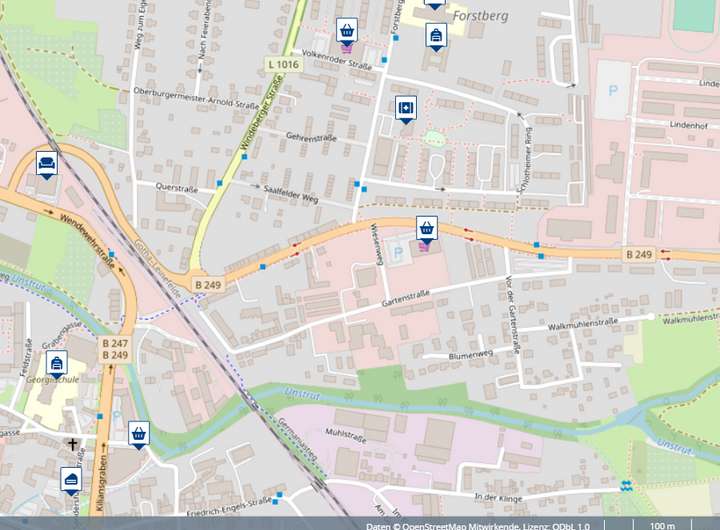Open shopping basket marker beside Kiliansgraben
Viewport: 720px width, 530px height.
pos(139,435)
